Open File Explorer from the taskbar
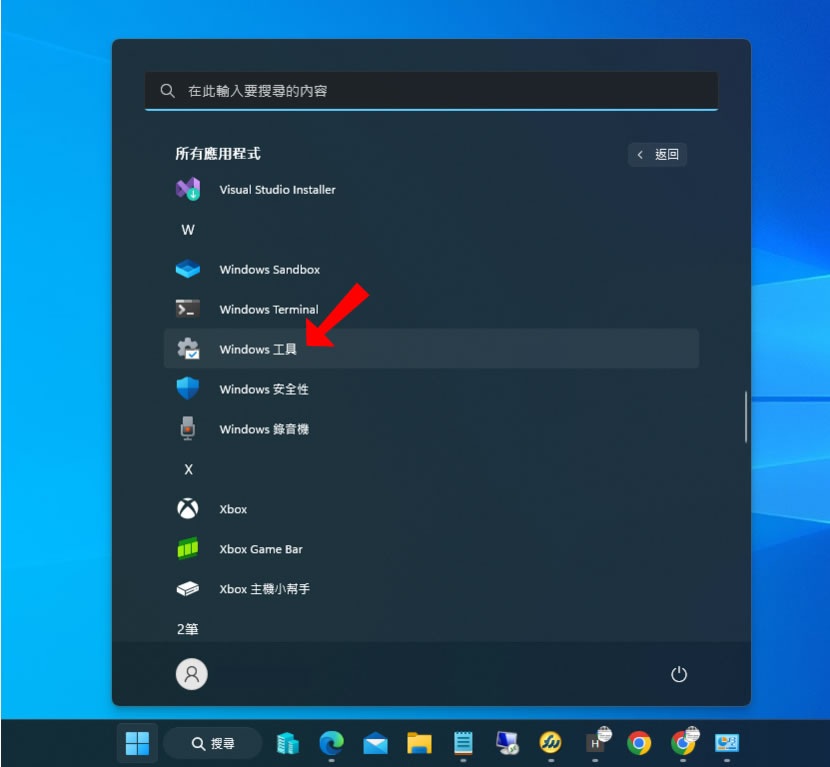 click(419, 743)
